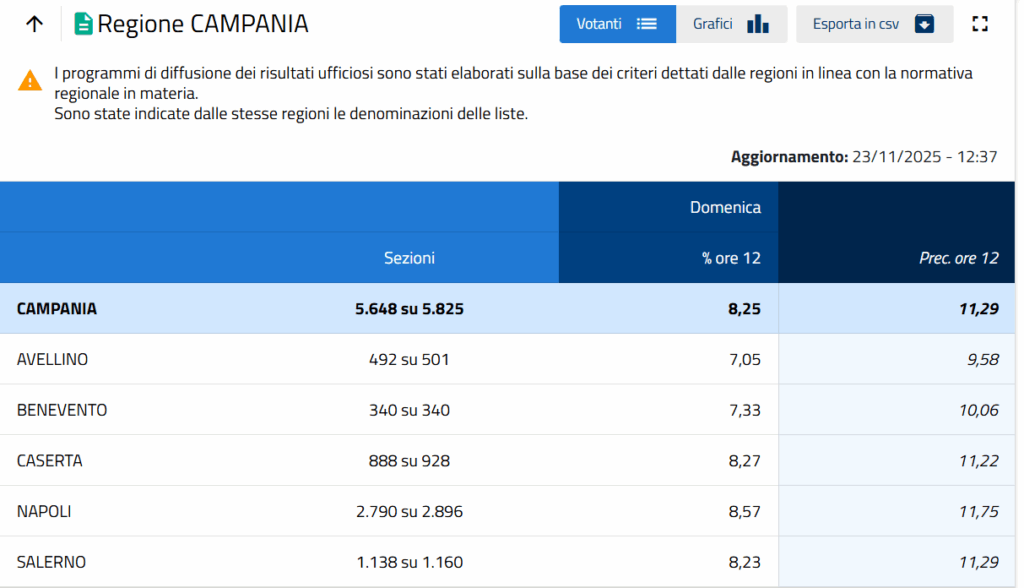Screen dimensions: 1024x588
Task: Select the Votanti tab label
Action: tap(599, 24)
